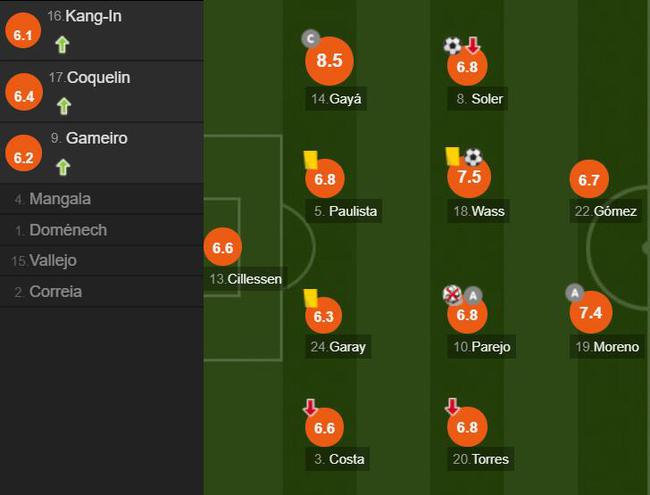Click the goal ball icon above Wass
This screenshot has width=650, height=495.
pos(473,157)
